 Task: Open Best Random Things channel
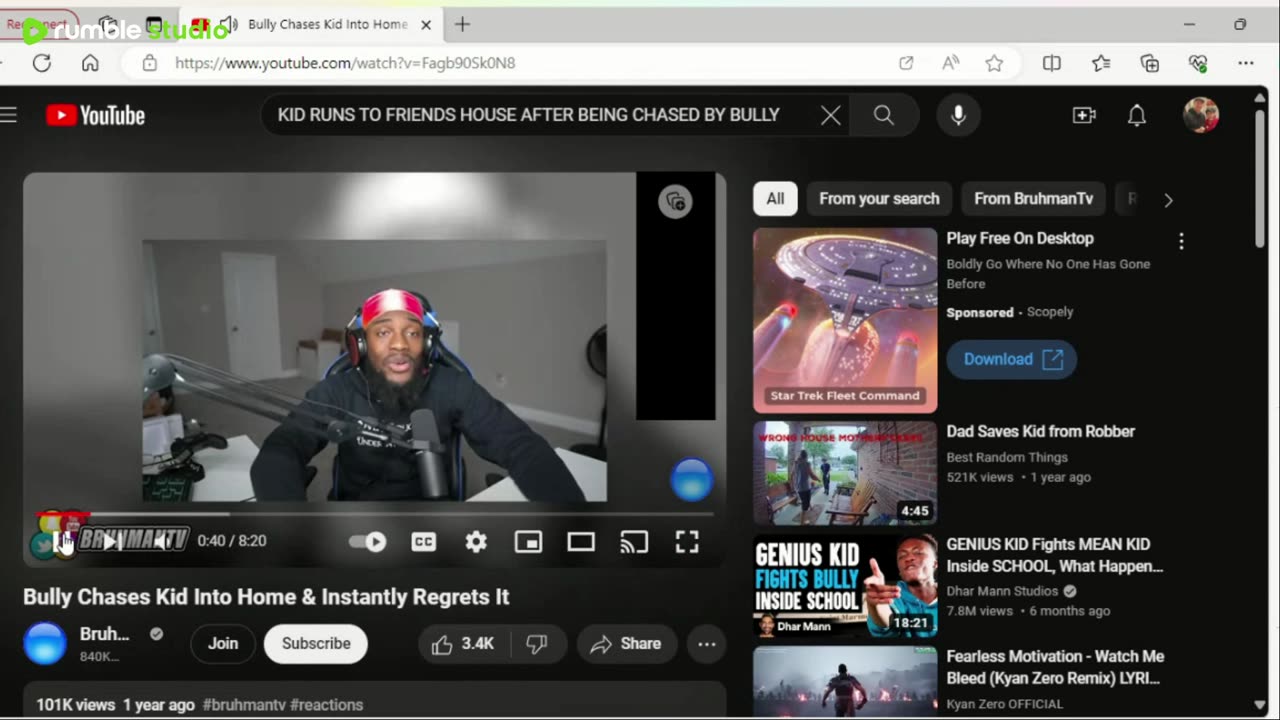1007,457
